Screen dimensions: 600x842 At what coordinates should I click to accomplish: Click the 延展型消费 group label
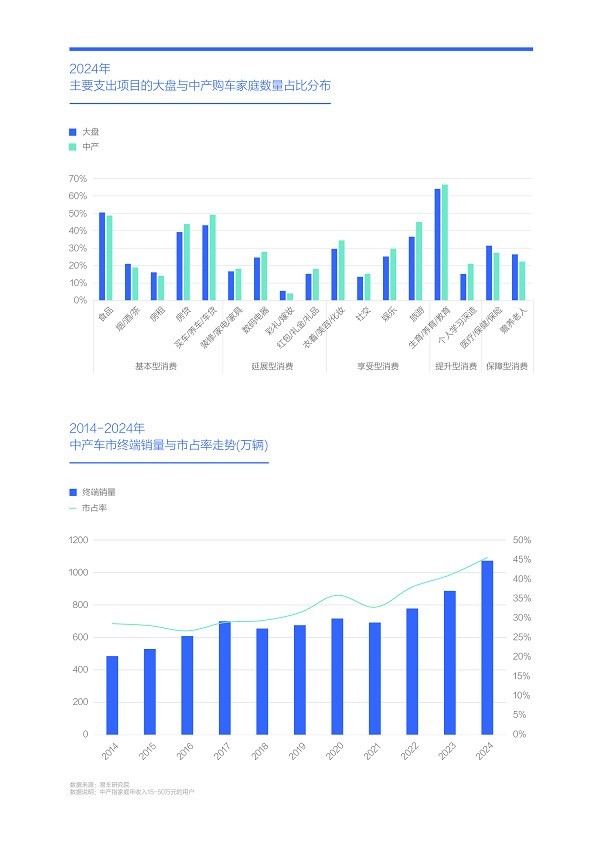click(272, 366)
